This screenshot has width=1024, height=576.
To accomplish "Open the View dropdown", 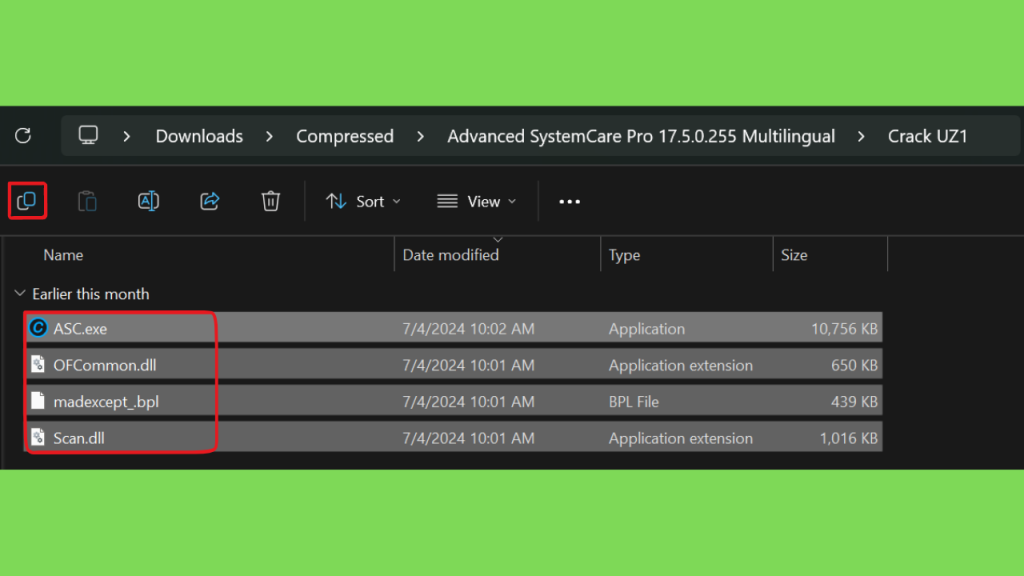I will tap(477, 201).
